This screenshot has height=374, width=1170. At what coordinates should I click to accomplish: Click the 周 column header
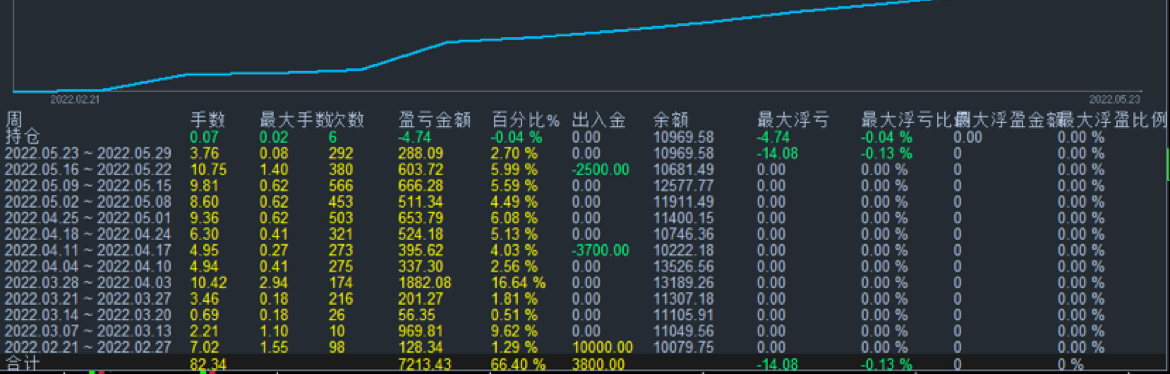13,119
